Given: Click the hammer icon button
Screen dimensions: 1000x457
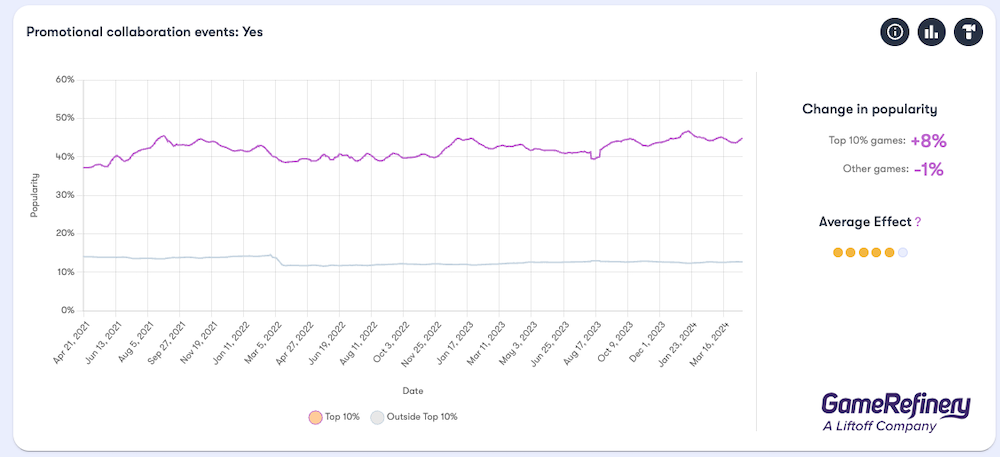Looking at the screenshot, I should click(x=969, y=32).
